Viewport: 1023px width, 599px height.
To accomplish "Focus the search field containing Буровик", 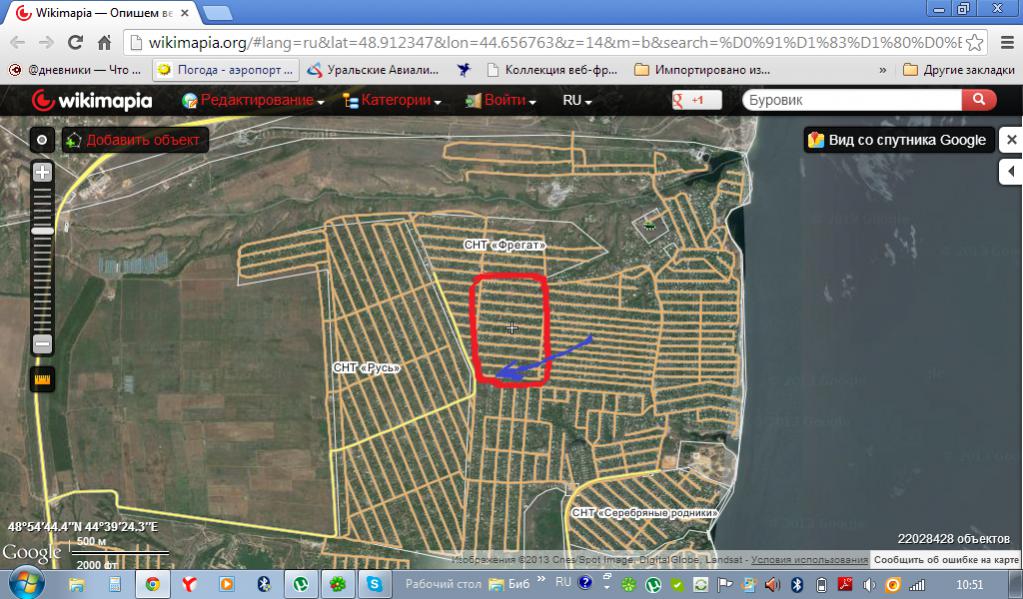I will (851, 100).
